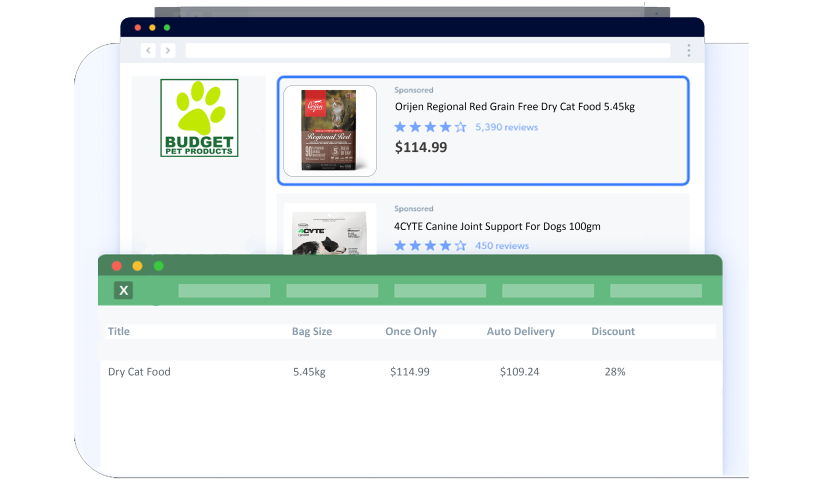Select the Auto Delivery column header
Viewport: 823px width, 480px height.
pos(521,332)
